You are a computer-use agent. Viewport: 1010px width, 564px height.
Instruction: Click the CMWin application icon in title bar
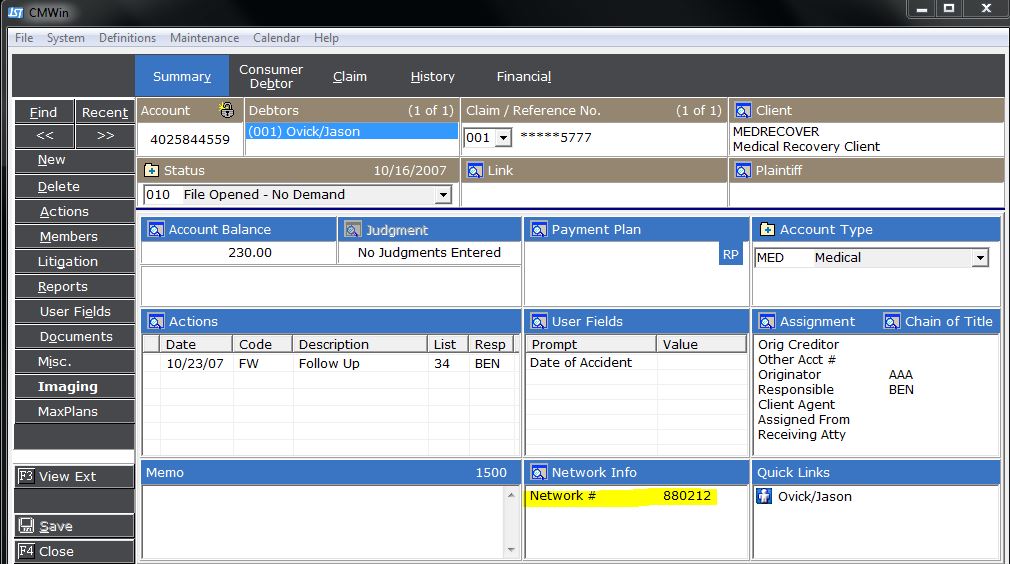(x=15, y=12)
